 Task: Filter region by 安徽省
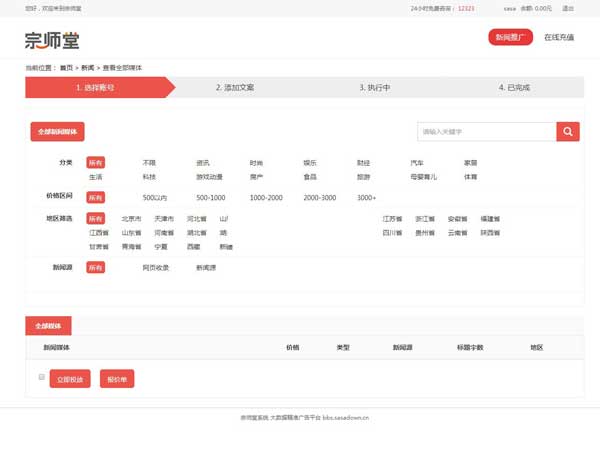click(458, 218)
